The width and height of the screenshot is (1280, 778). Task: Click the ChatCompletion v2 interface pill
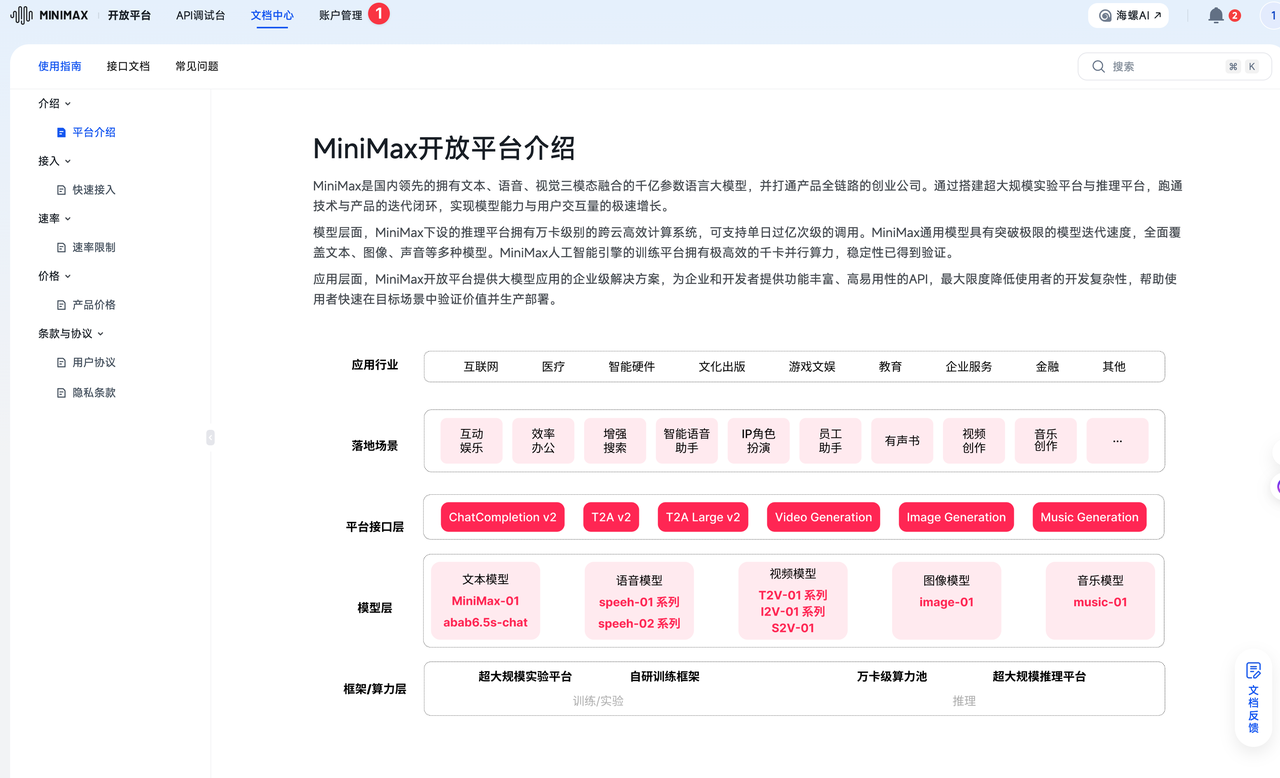coord(503,517)
